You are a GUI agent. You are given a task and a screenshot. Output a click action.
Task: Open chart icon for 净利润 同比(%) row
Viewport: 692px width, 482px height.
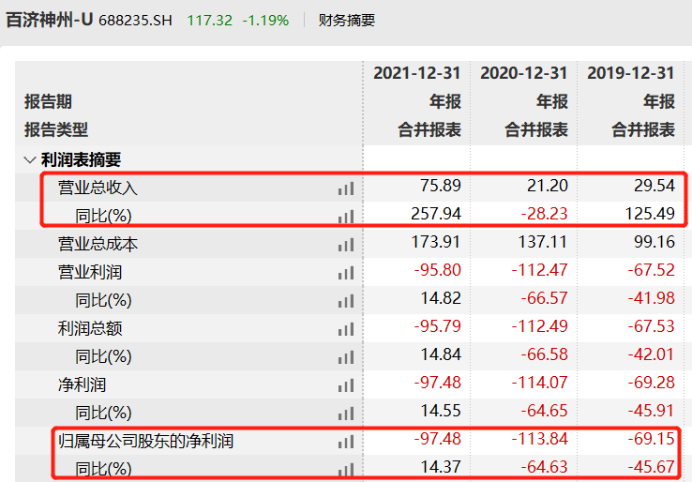[346, 414]
